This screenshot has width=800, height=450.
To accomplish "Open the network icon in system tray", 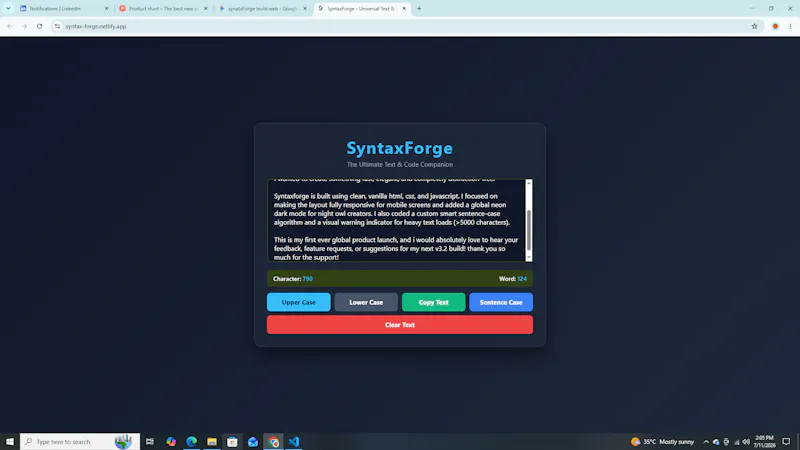I will (736, 442).
